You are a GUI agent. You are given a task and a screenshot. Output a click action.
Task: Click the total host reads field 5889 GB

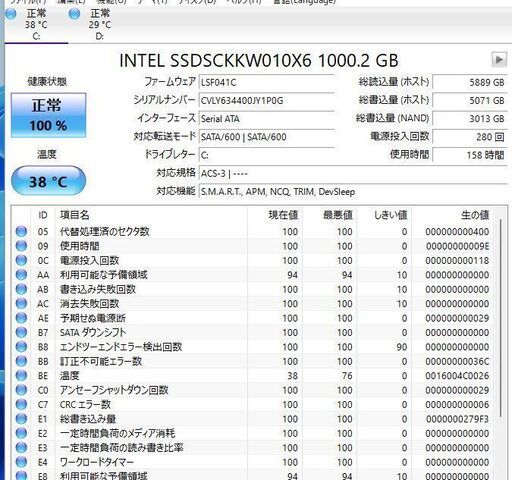tap(470, 82)
